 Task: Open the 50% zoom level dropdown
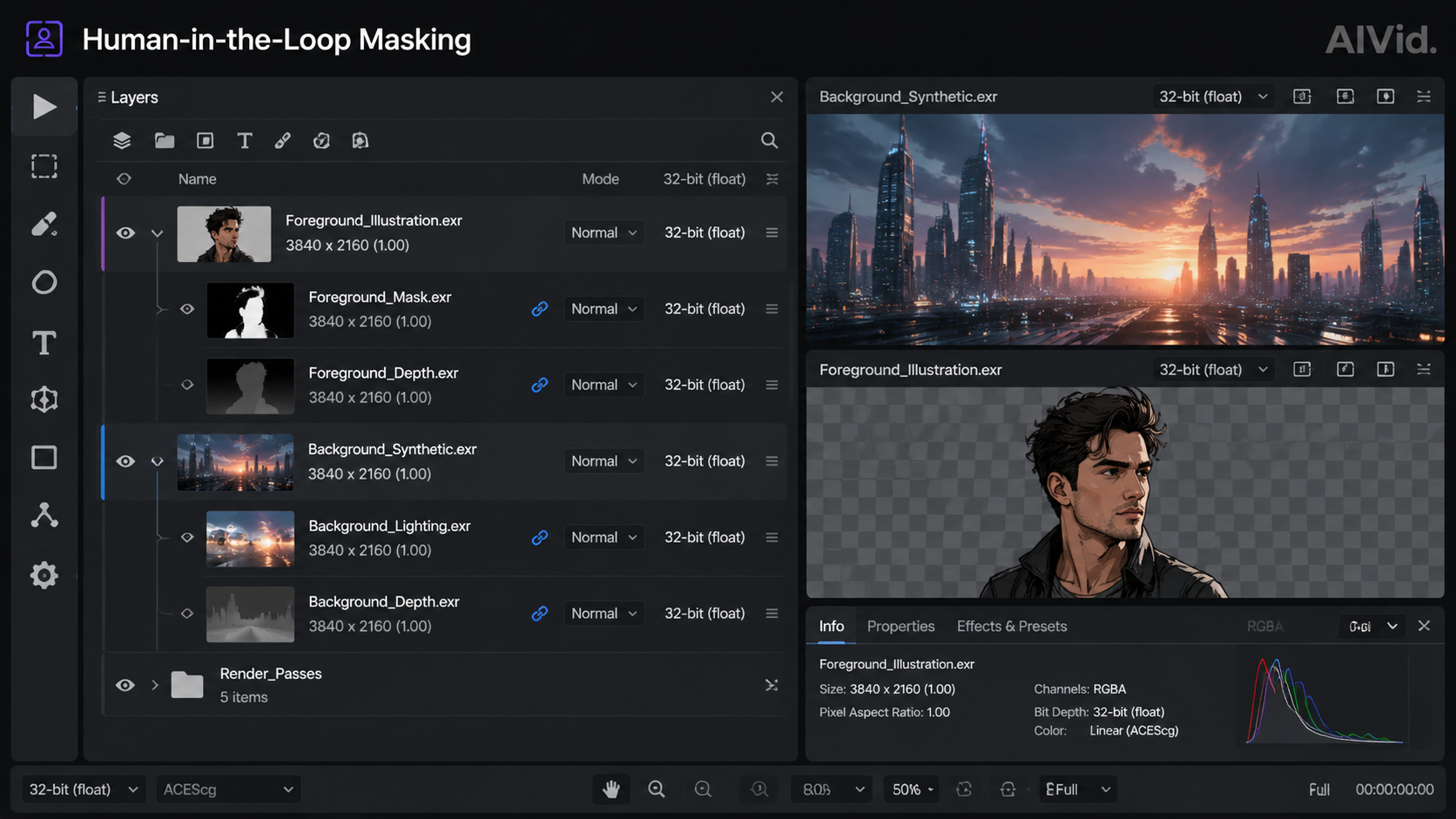coord(911,789)
